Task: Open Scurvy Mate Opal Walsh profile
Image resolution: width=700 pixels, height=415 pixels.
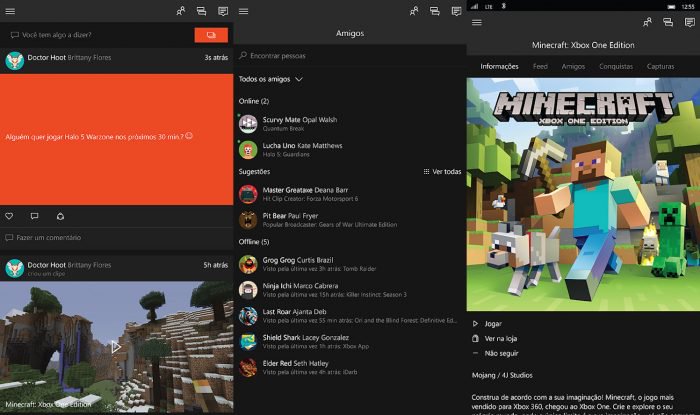Action: (x=350, y=124)
